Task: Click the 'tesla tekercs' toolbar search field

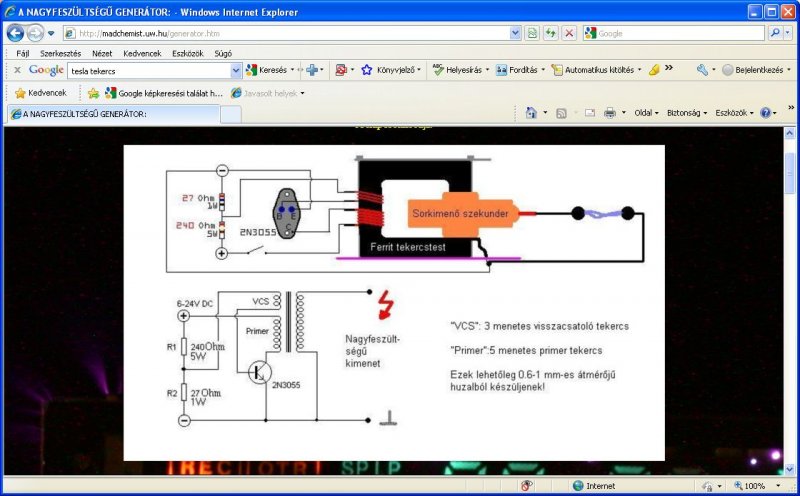Action: (x=149, y=71)
